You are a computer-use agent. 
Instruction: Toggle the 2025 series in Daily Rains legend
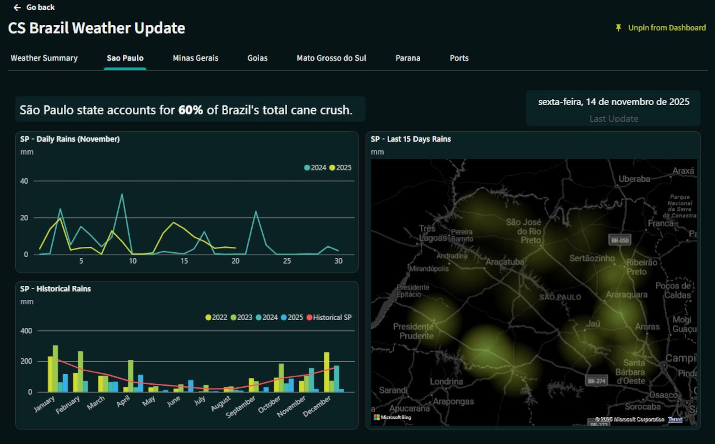coord(341,167)
